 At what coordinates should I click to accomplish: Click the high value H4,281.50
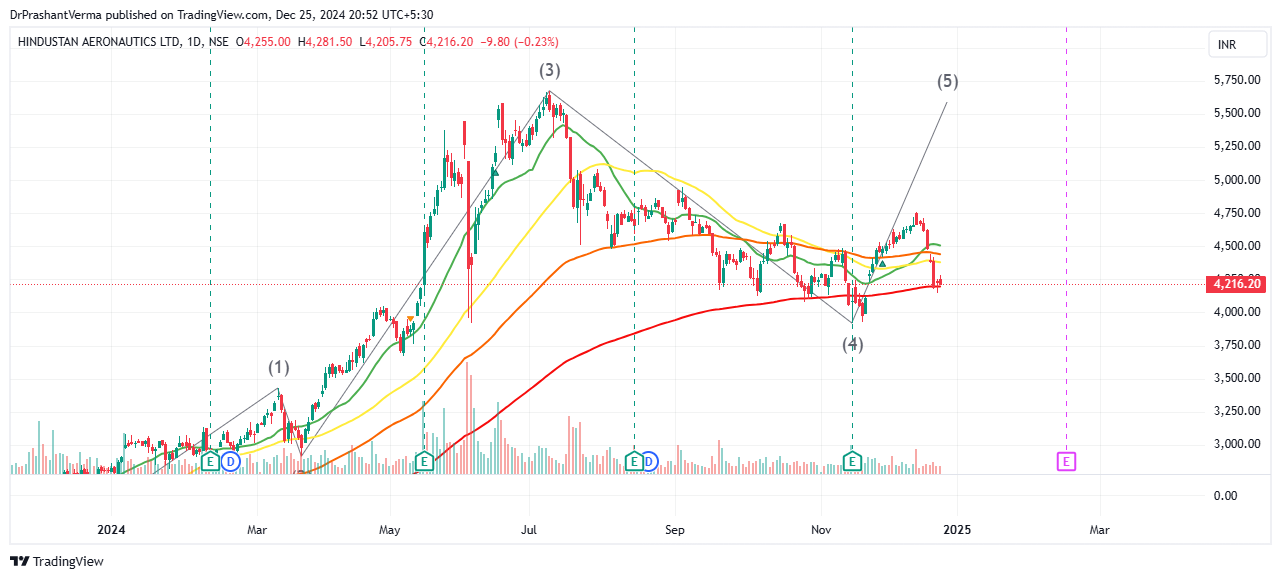[325, 42]
